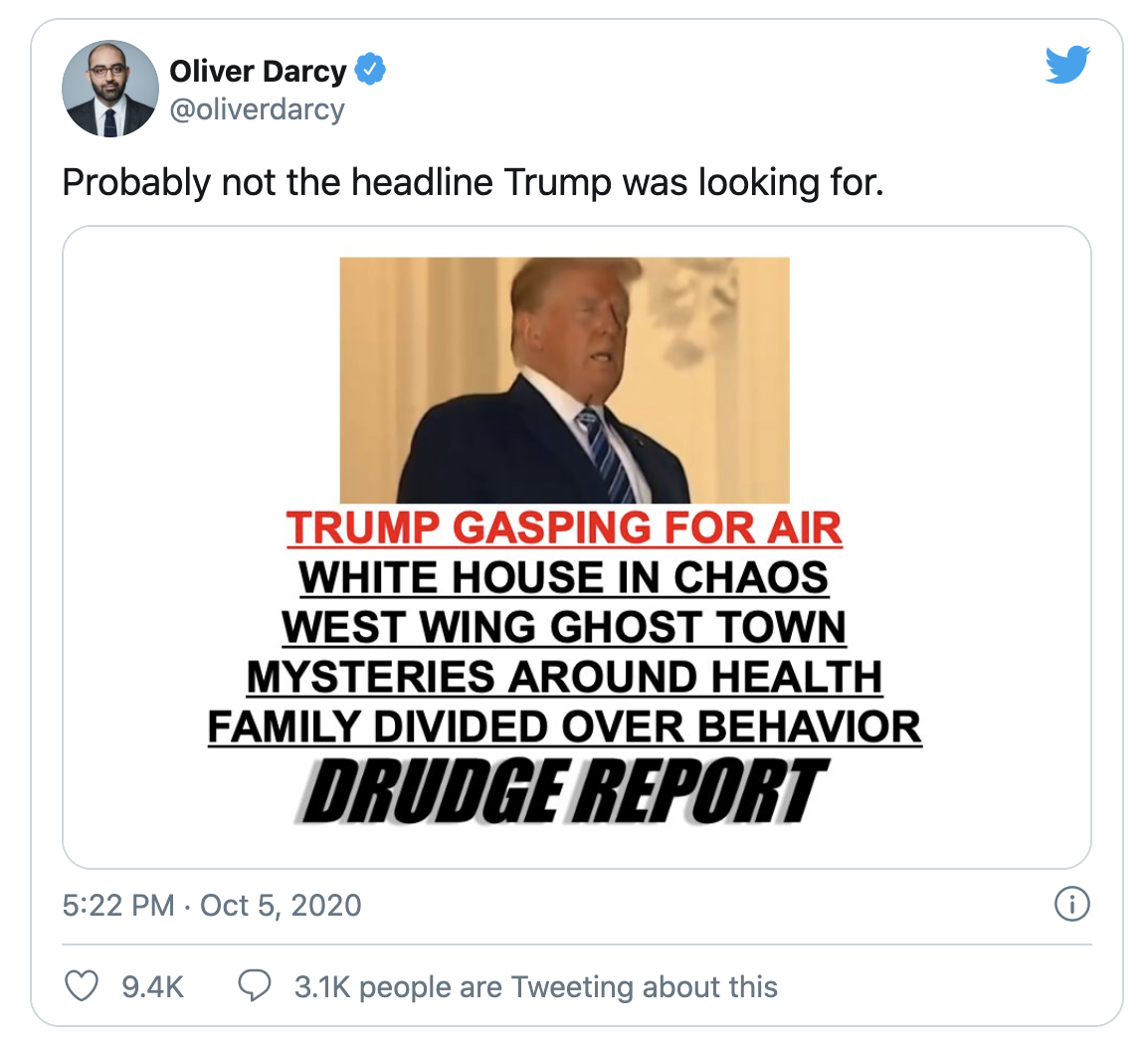Select the tweet text about Trump headline

pyautogui.click(x=473, y=183)
